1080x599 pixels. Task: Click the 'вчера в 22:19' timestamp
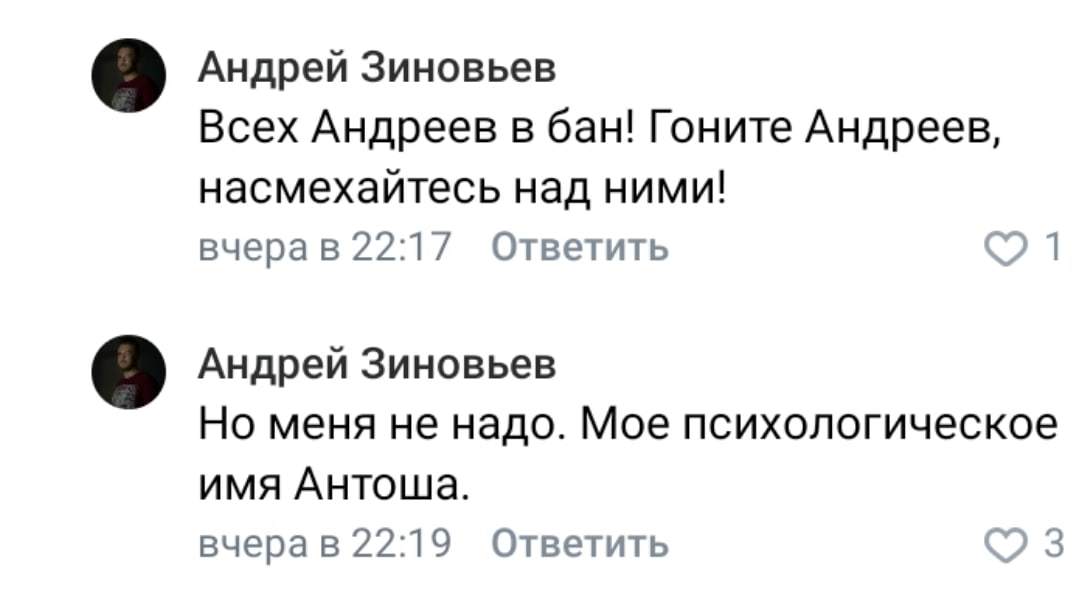coord(326,546)
